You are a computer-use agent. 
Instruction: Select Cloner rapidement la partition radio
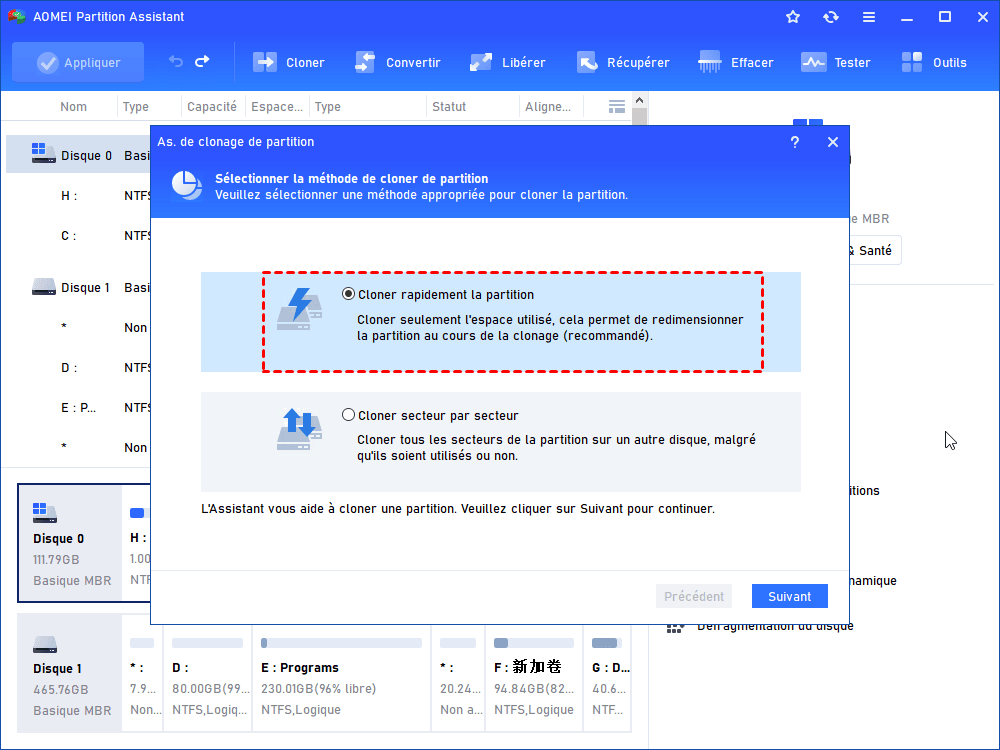pyautogui.click(x=348, y=294)
